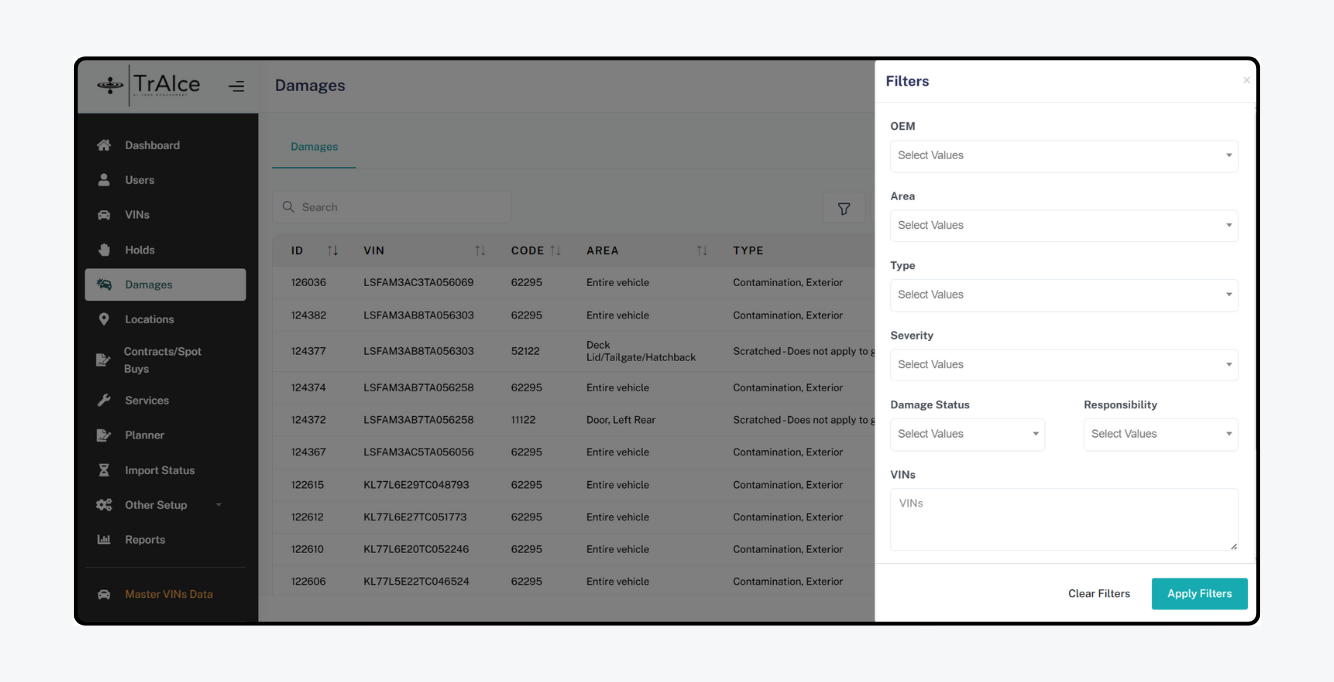This screenshot has width=1334, height=682.
Task: Select the Locations pin icon
Action: tap(104, 319)
